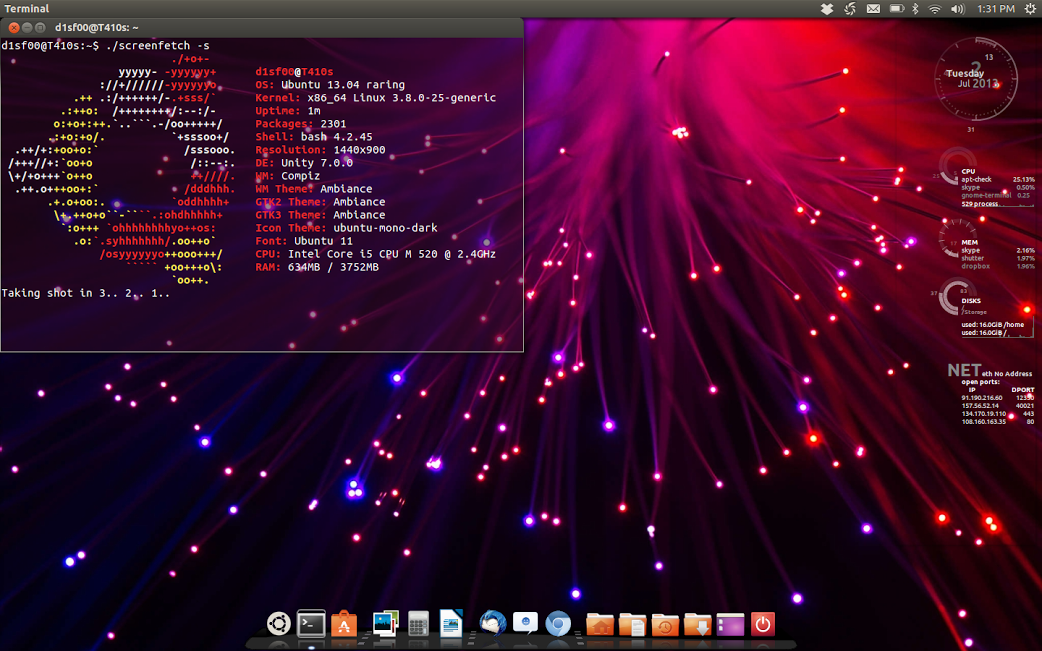
Task: Open the 1:31 PM clock menu
Action: [995, 9]
